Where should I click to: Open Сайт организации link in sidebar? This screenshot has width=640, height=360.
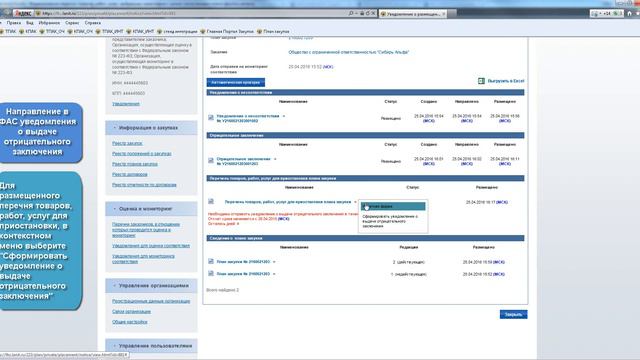tap(131, 311)
